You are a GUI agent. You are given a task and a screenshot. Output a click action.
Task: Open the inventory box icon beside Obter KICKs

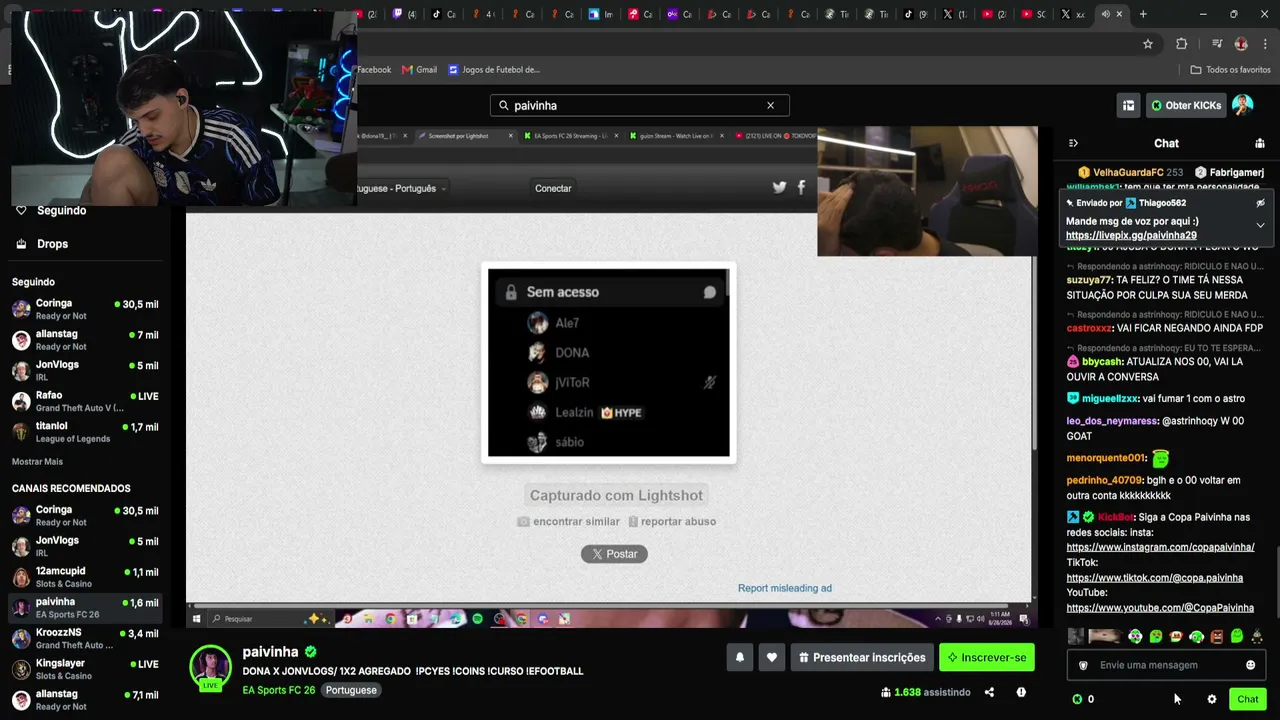1129,105
